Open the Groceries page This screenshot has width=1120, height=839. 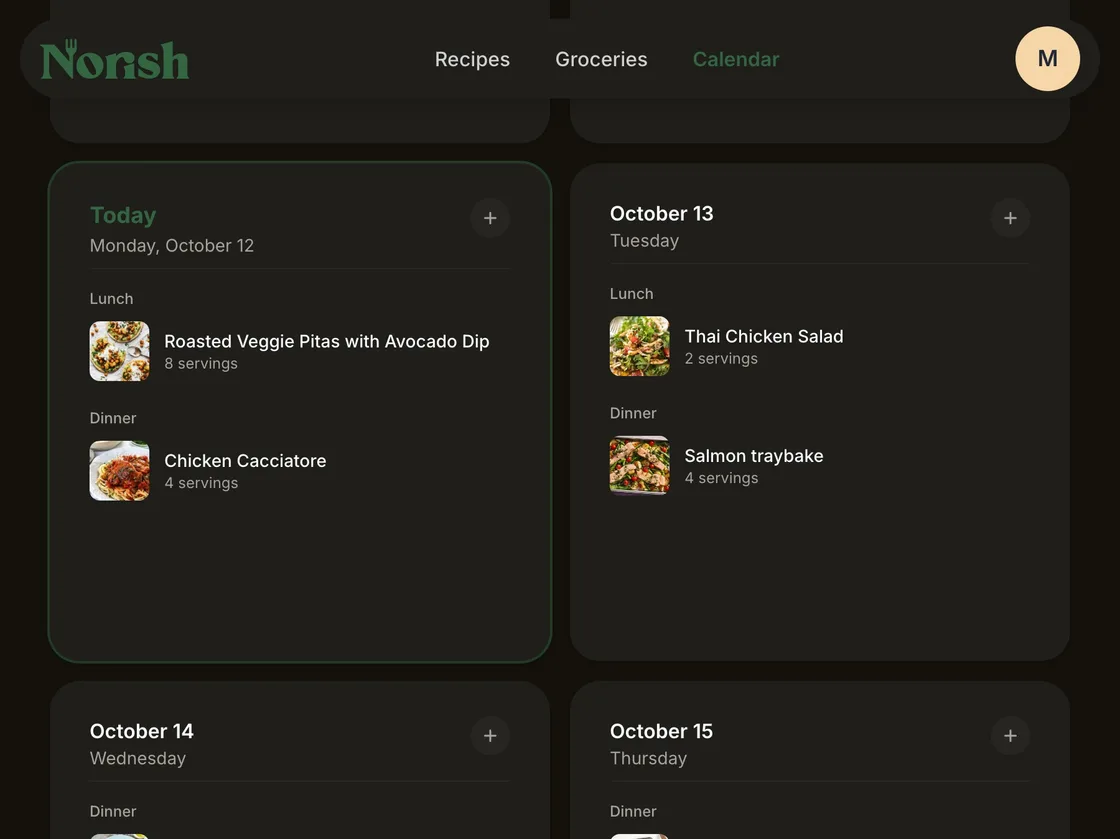click(x=601, y=59)
